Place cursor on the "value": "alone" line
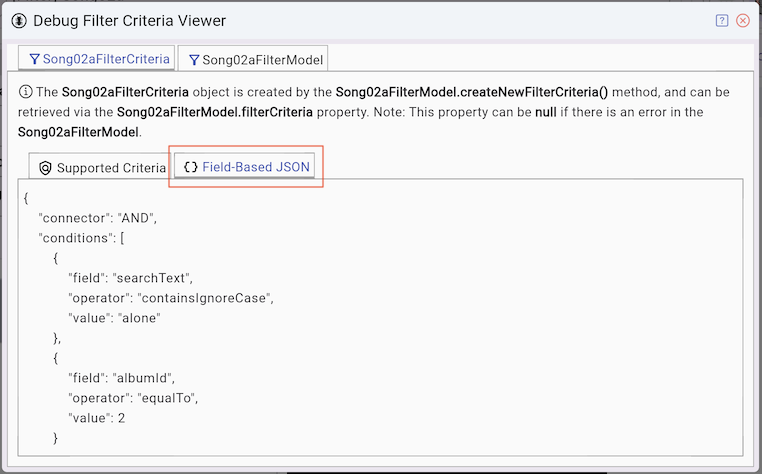This screenshot has width=762, height=474. pyautogui.click(x=114, y=318)
